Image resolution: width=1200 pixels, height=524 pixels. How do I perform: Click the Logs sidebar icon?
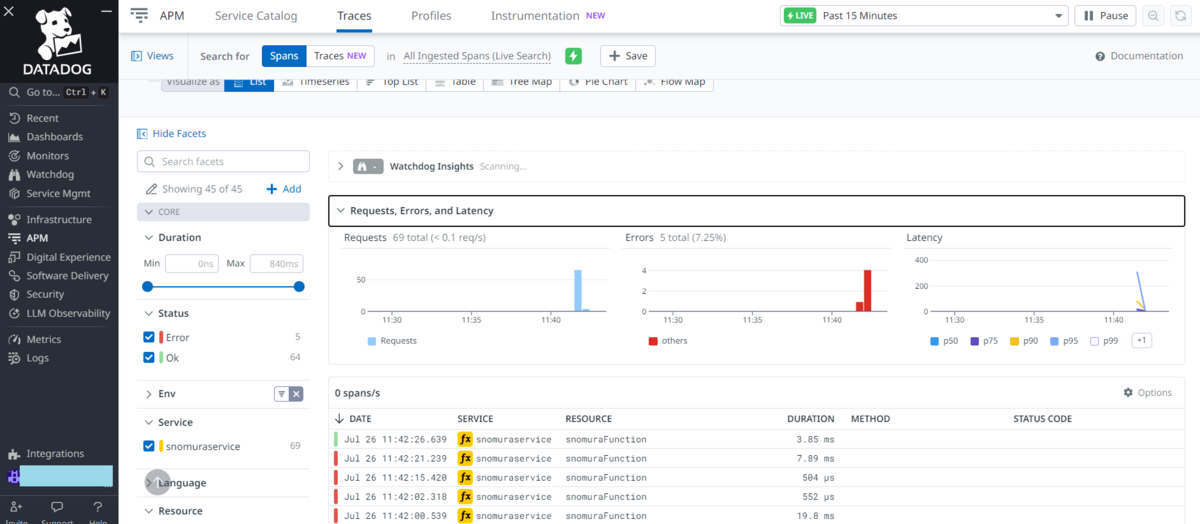[14, 358]
